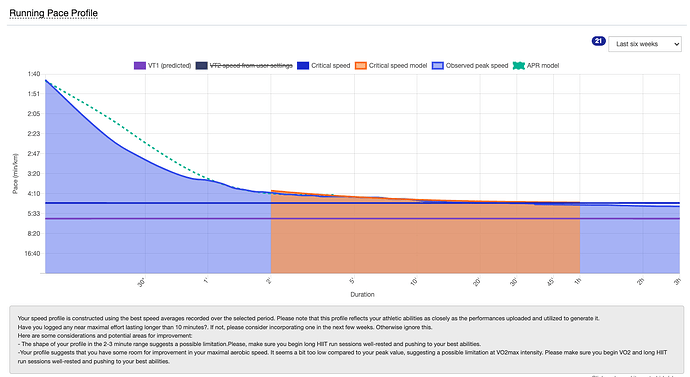The height and width of the screenshot is (377, 690).
Task: Re-enable the struck-through VT2 speed series
Action: (251, 66)
